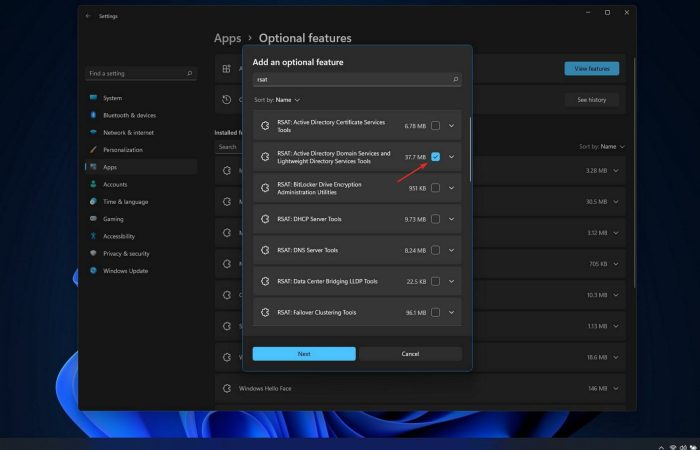Click Cancel in the optional feature dialog
Screen dimensions: 700x450
[410, 354]
